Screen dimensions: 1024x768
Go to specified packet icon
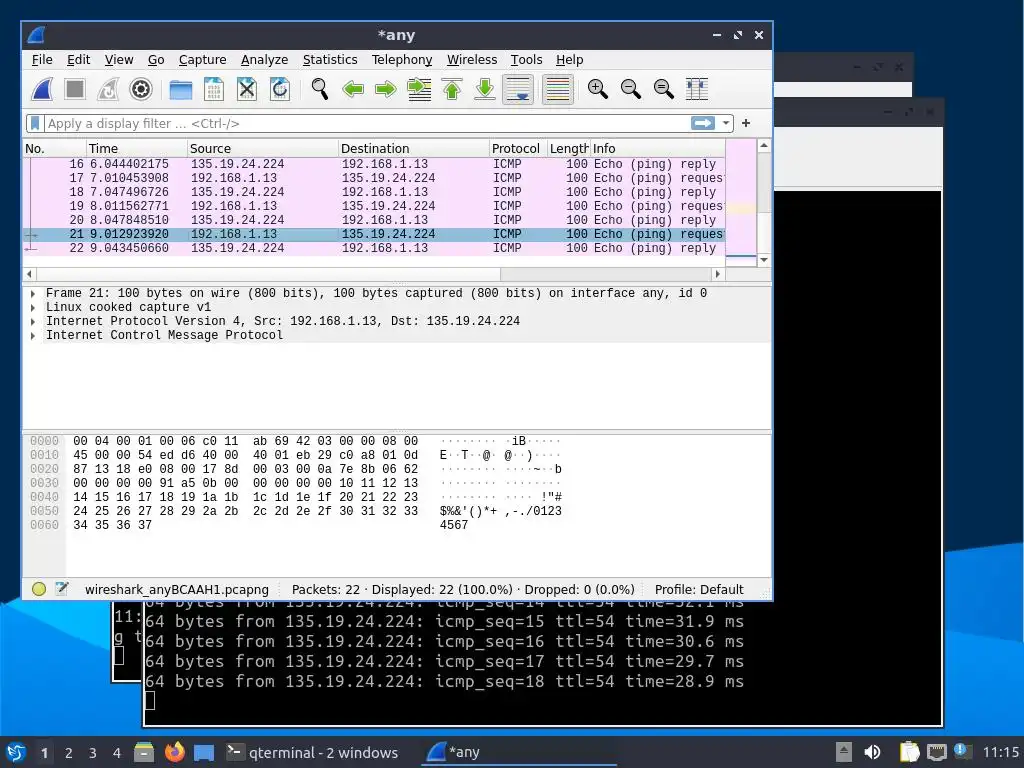[x=419, y=89]
